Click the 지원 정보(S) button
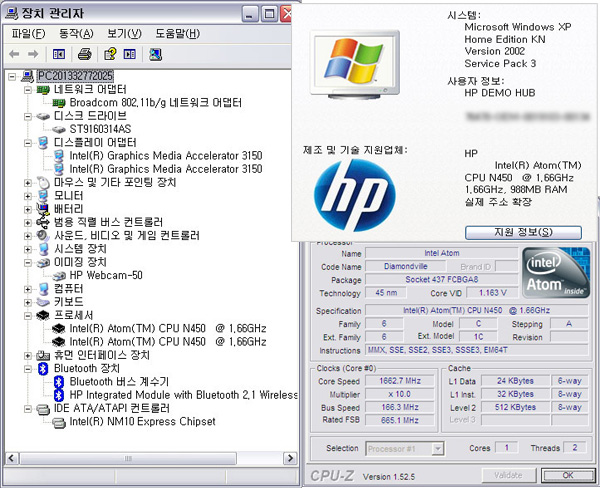This screenshot has width=600, height=491. [523, 232]
